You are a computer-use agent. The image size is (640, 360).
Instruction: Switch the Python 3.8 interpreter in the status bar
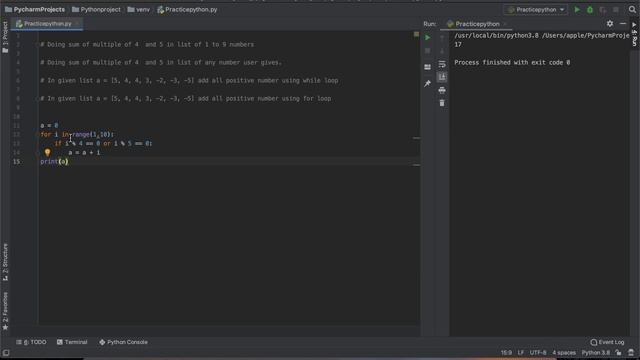pos(596,353)
